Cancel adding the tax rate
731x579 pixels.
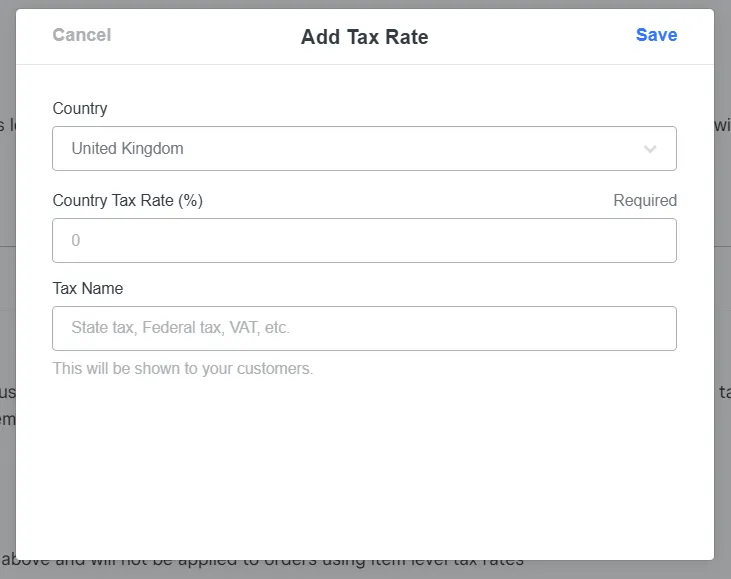(82, 35)
